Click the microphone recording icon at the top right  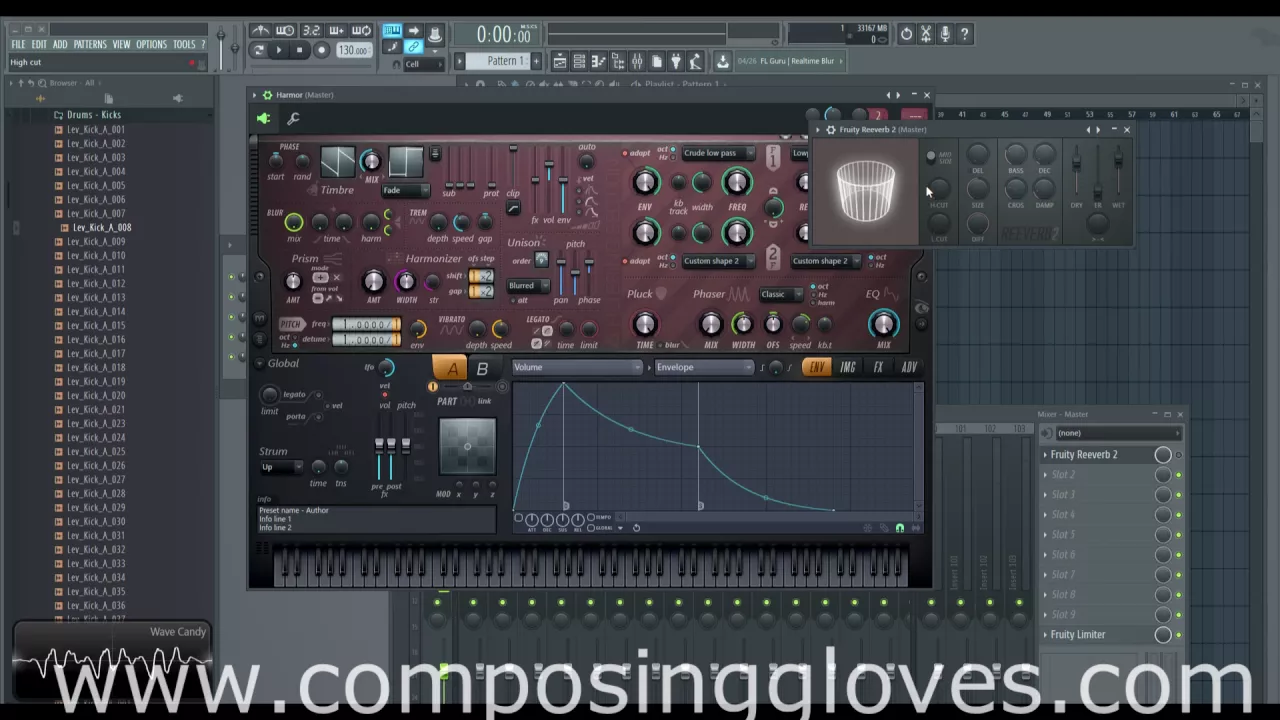945,34
